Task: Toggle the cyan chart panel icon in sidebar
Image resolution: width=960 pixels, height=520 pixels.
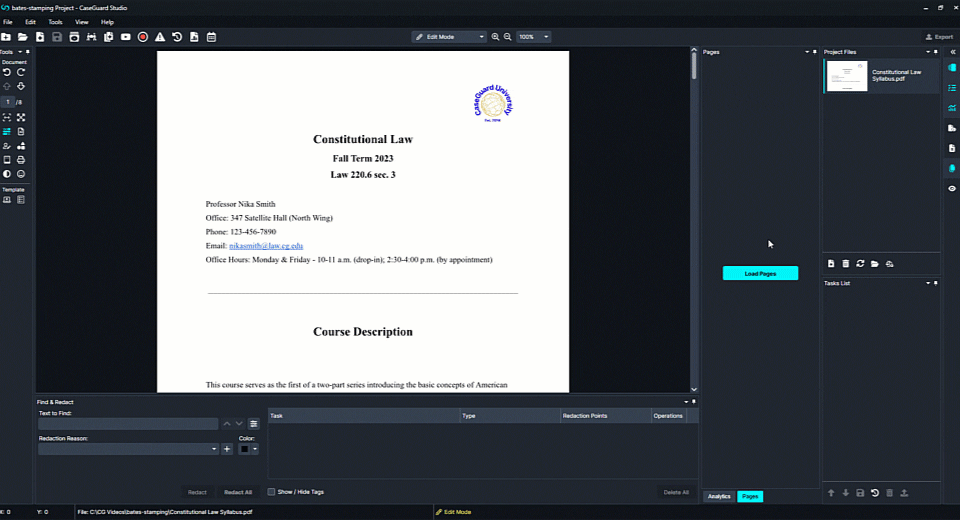Action: (x=952, y=108)
